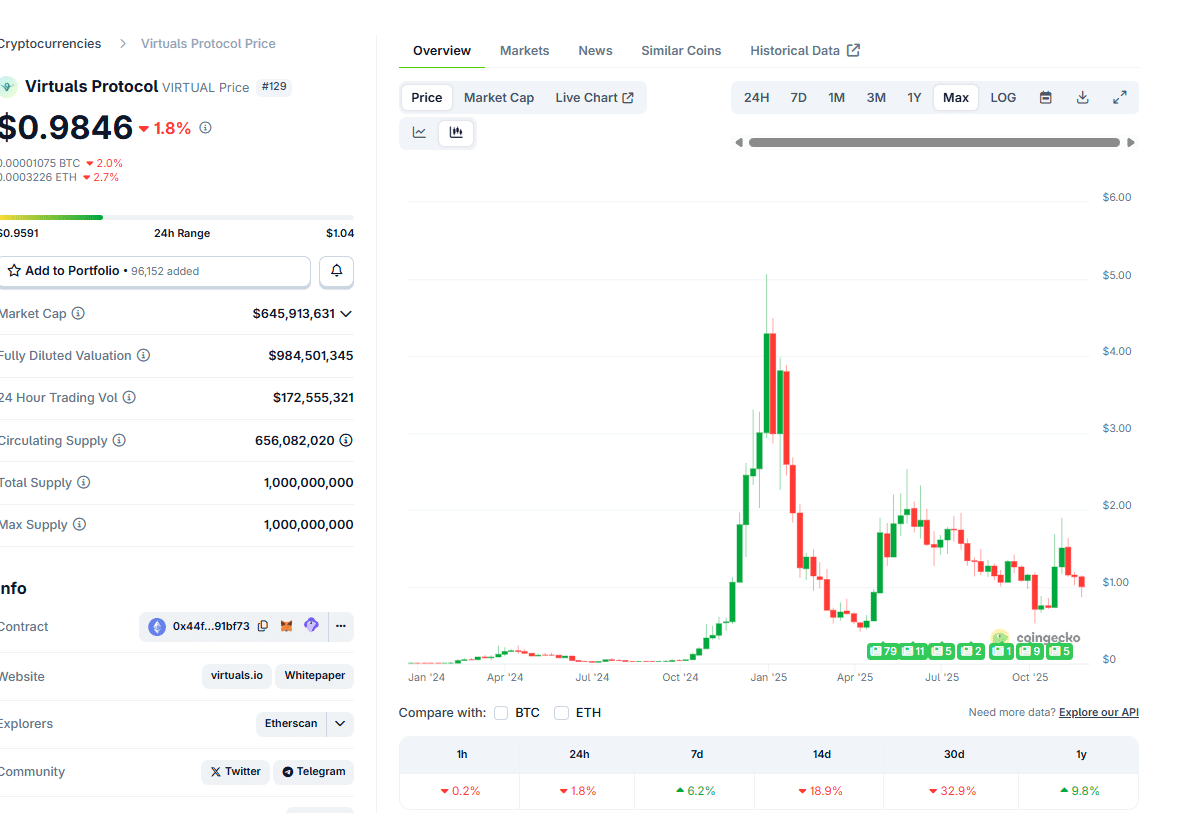
Task: Open the Similar Coins tab
Action: coord(681,51)
